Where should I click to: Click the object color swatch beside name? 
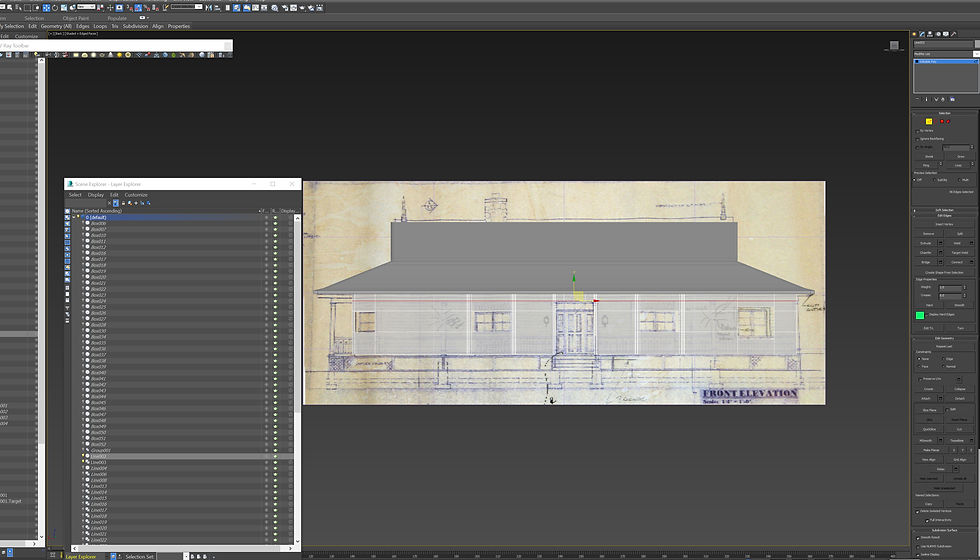coord(978,43)
